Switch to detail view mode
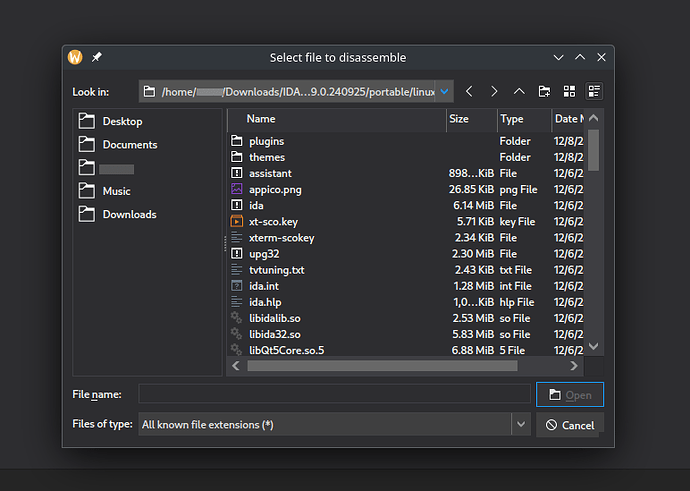This screenshot has width=690, height=491. tap(594, 92)
